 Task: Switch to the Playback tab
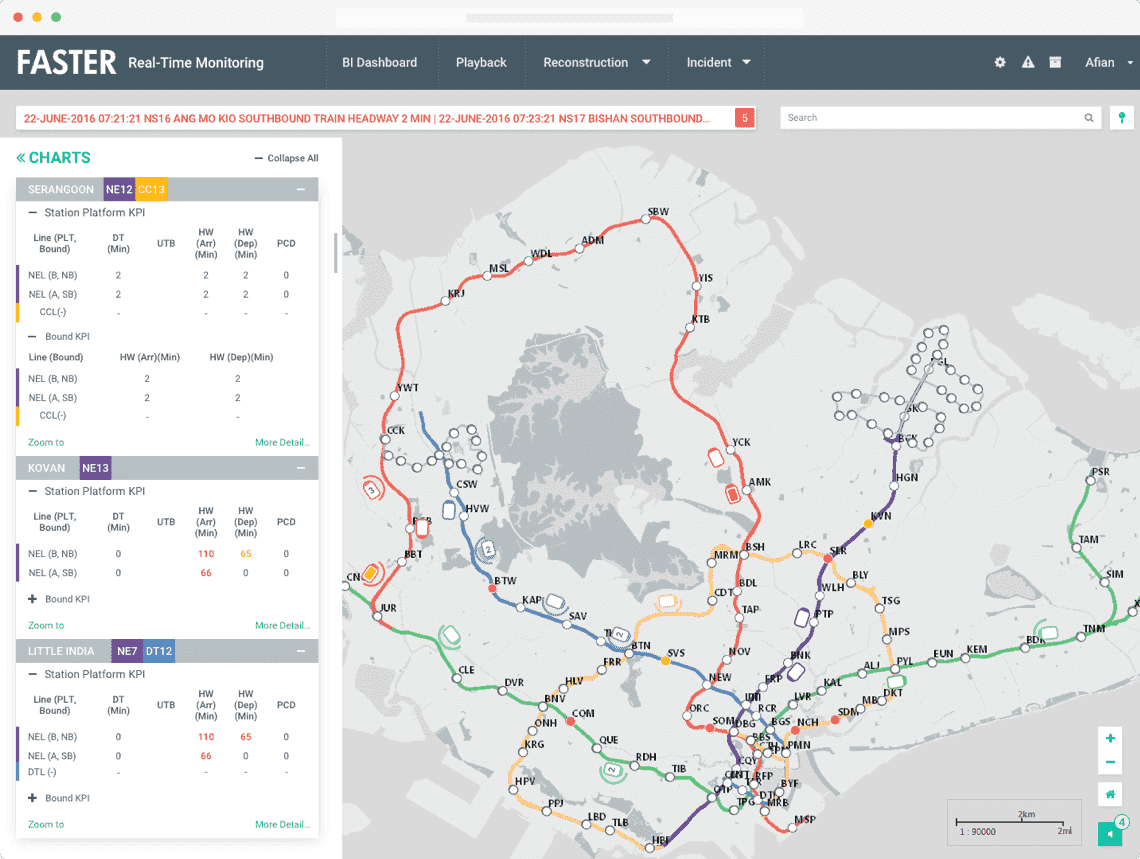(x=481, y=62)
